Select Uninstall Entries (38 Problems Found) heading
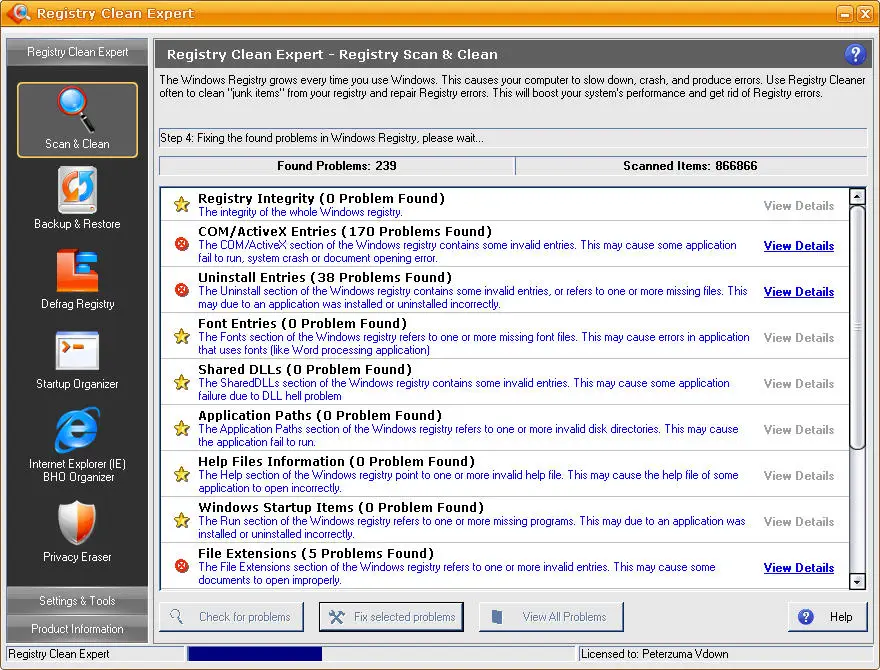Screen dimensions: 880x670 pyautogui.click(x=325, y=277)
